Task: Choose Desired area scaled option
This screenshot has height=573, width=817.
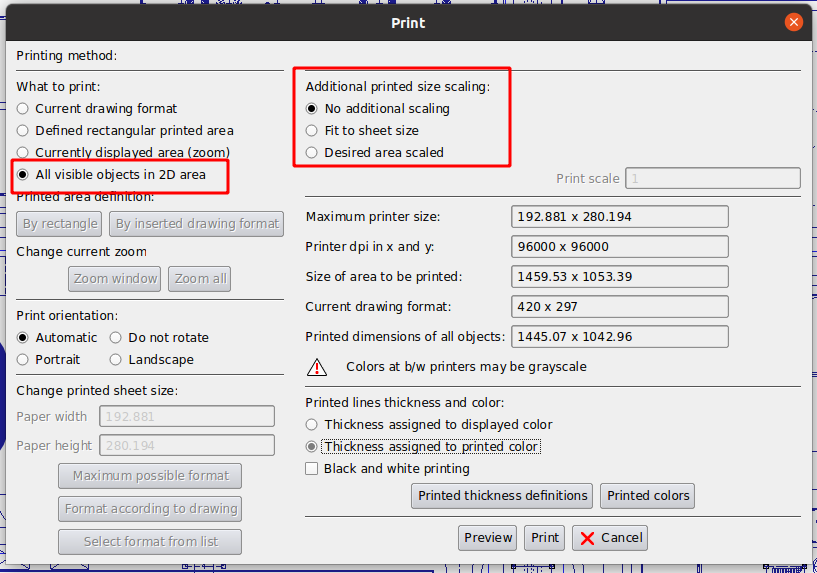Action: (x=312, y=152)
